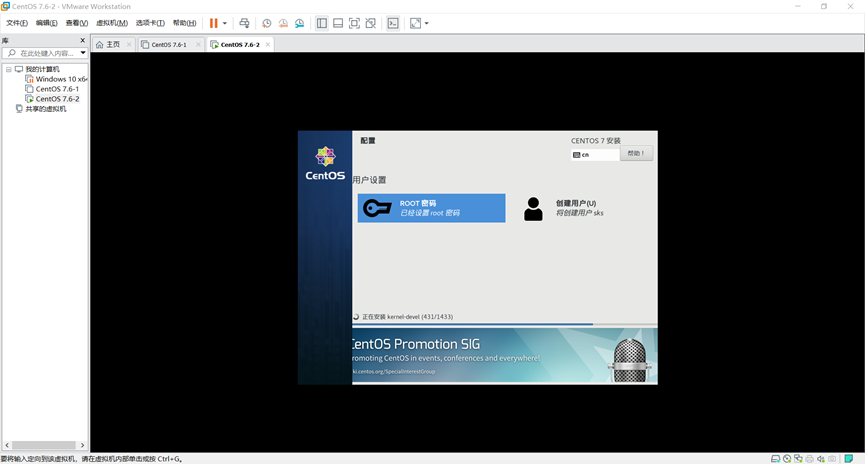Click the library scrollbar left arrow
Viewport: 865px width, 464px height.
click(x=7, y=445)
